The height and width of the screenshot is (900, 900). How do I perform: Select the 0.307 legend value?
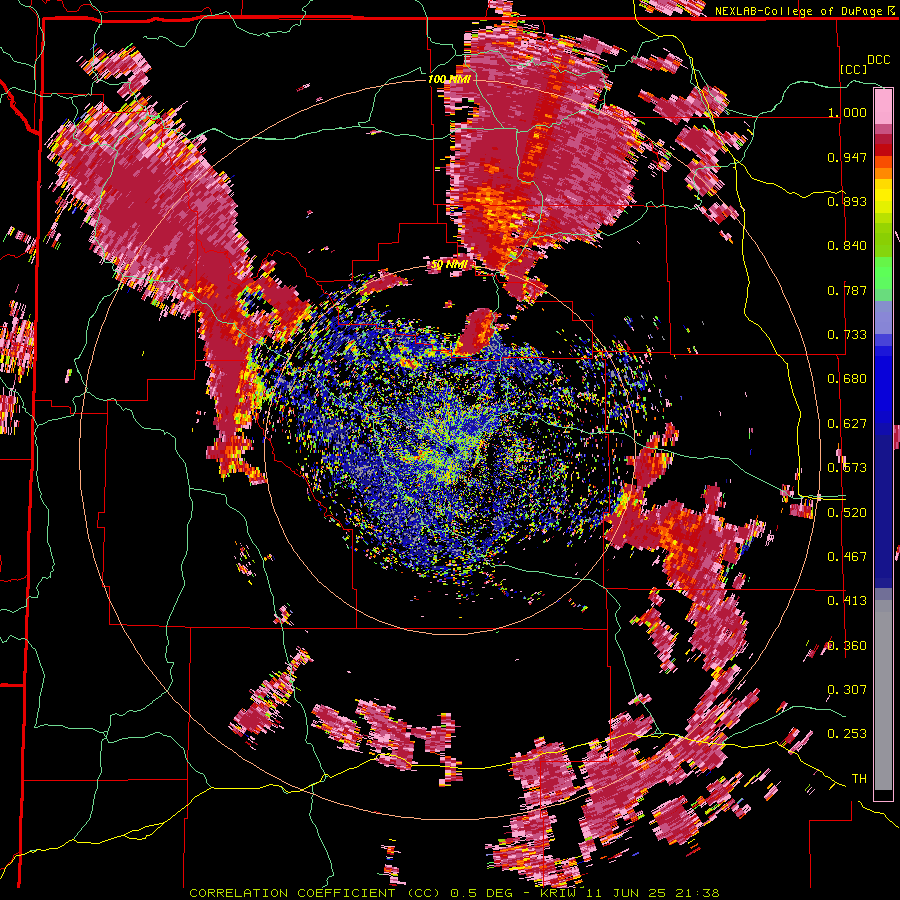847,689
